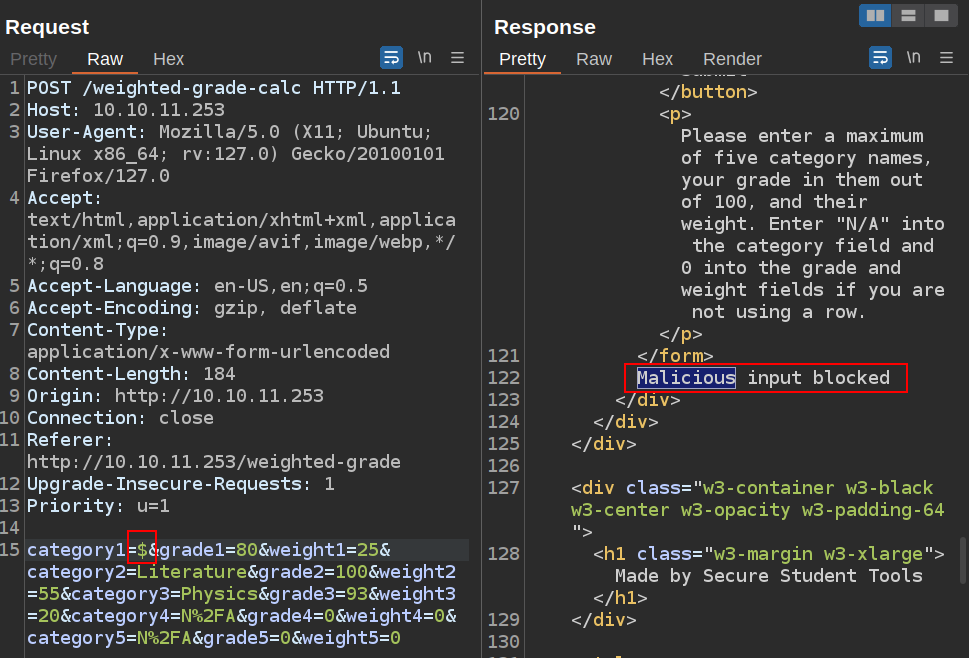The height and width of the screenshot is (658, 969).
Task: Select the combined tabbed layout icon
Action: click(940, 15)
